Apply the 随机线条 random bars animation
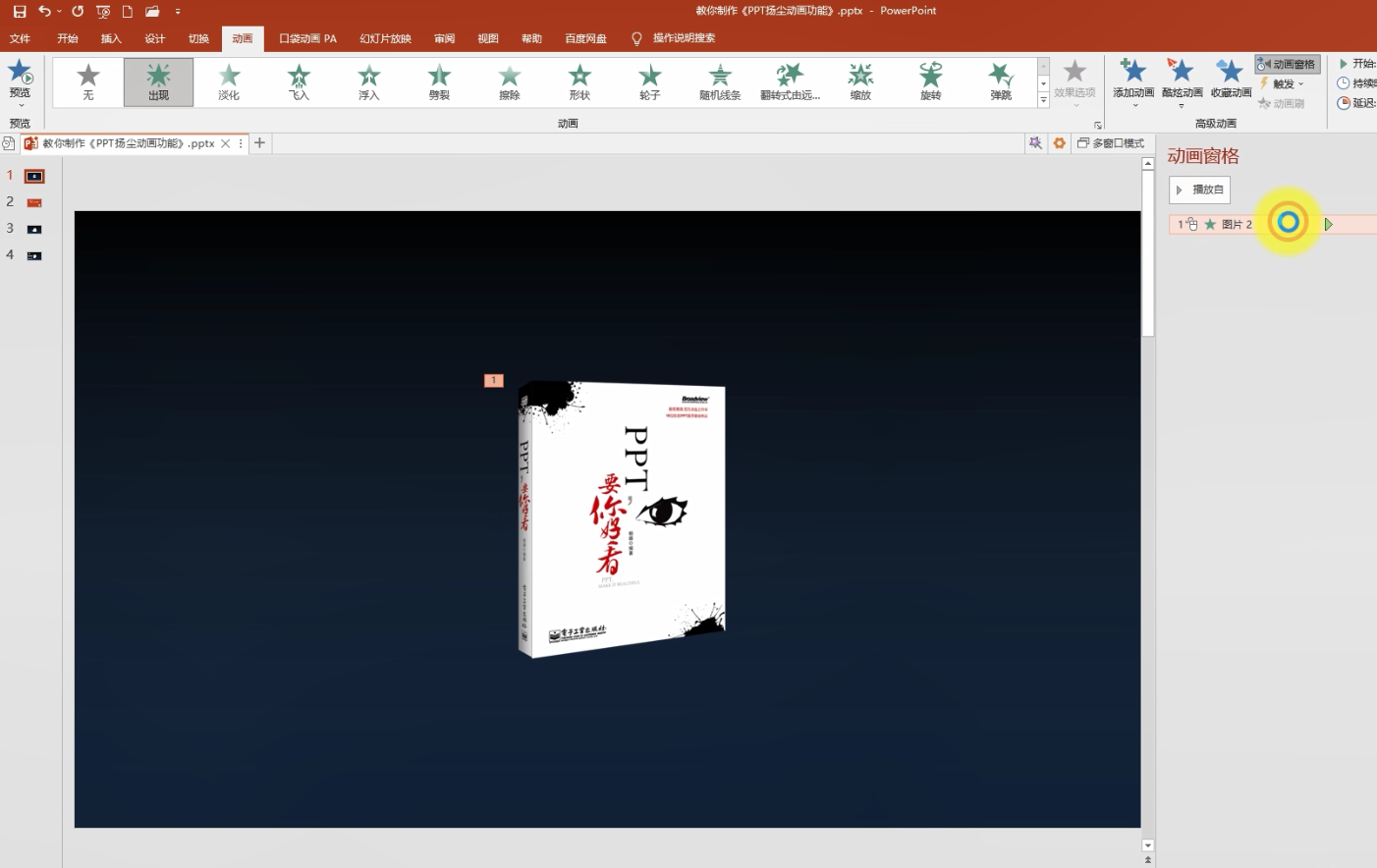Image resolution: width=1377 pixels, height=868 pixels. click(720, 82)
